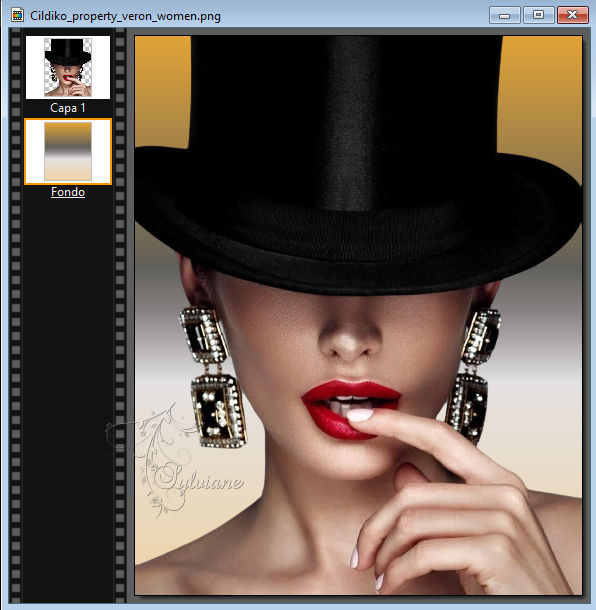Viewport: 596px width, 610px height.
Task: Click the window title text Cildiko_property_veron_women.png
Action: (x=125, y=16)
